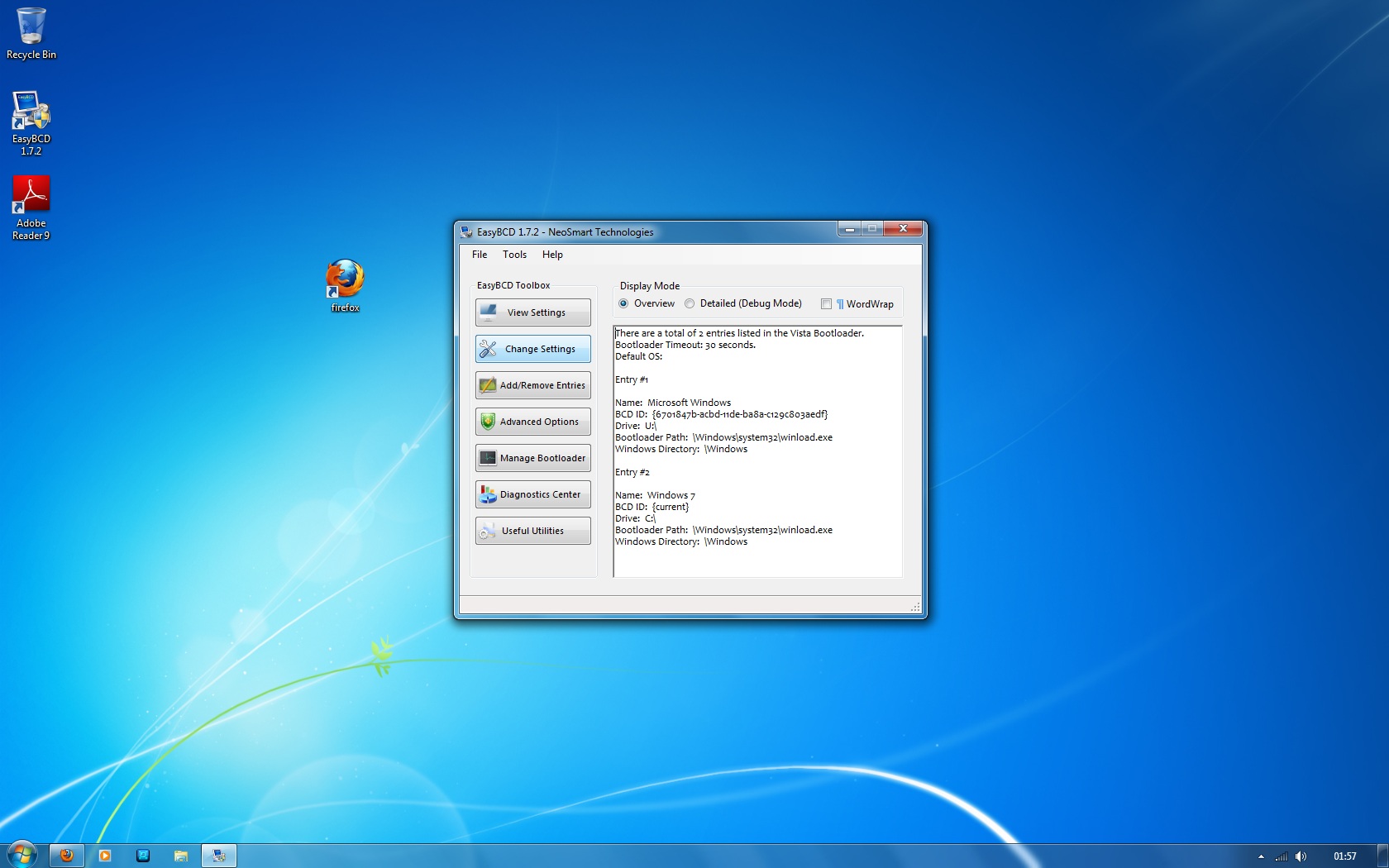This screenshot has height=868, width=1389.
Task: Click the first line about total entries
Action: (x=740, y=333)
